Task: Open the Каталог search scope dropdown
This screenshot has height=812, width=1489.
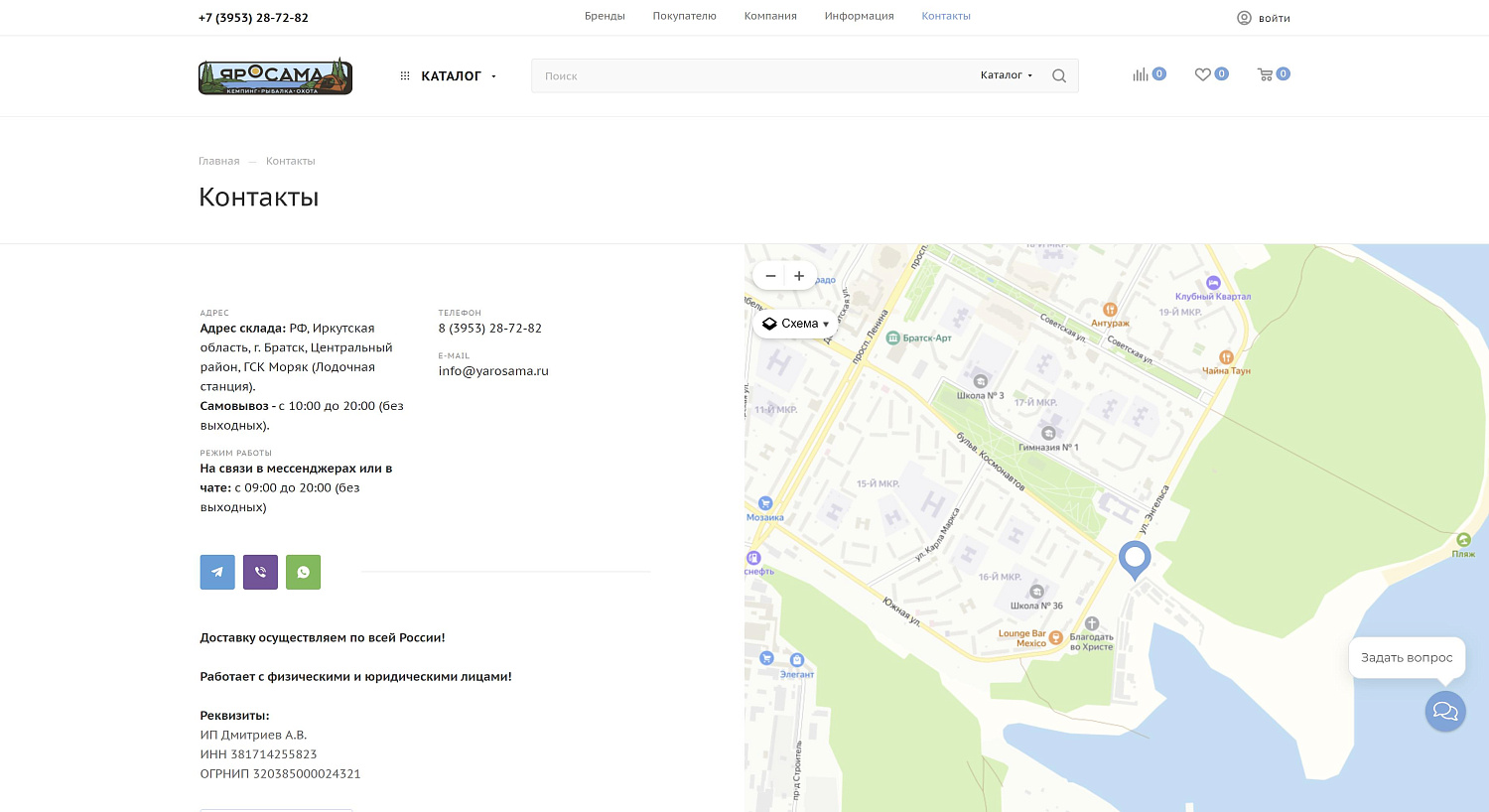Action: click(1006, 75)
